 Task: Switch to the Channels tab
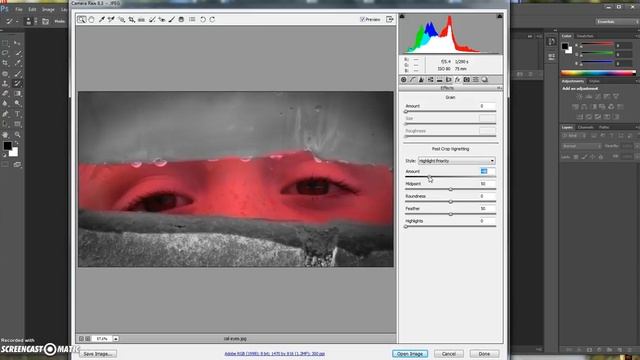(x=585, y=127)
